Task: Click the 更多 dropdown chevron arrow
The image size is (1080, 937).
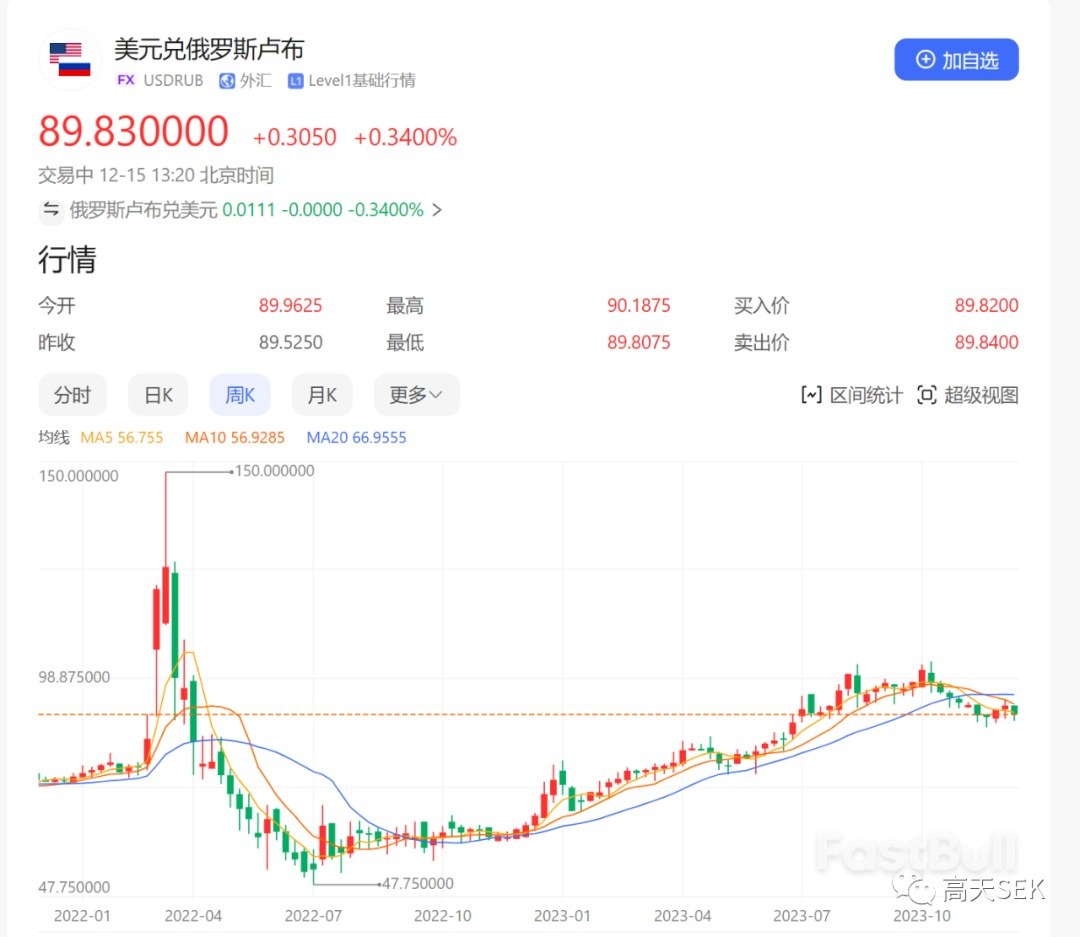Action: [x=440, y=395]
